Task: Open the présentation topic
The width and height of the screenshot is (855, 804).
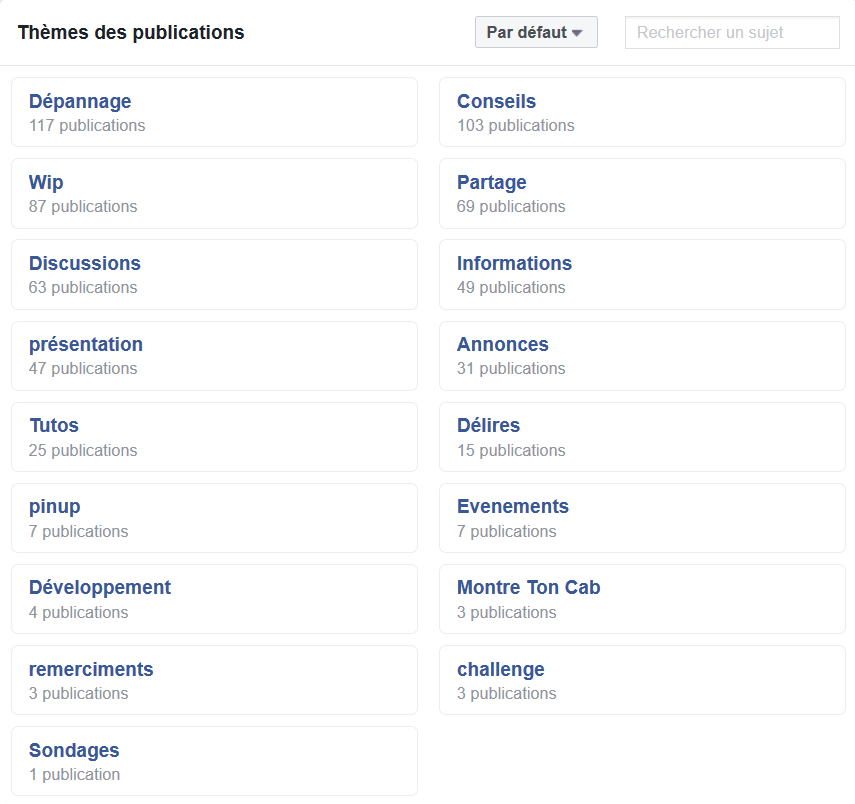Action: 86,345
